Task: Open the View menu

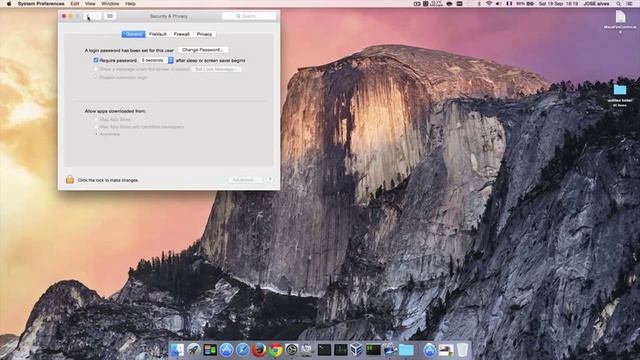Action: pyautogui.click(x=90, y=4)
